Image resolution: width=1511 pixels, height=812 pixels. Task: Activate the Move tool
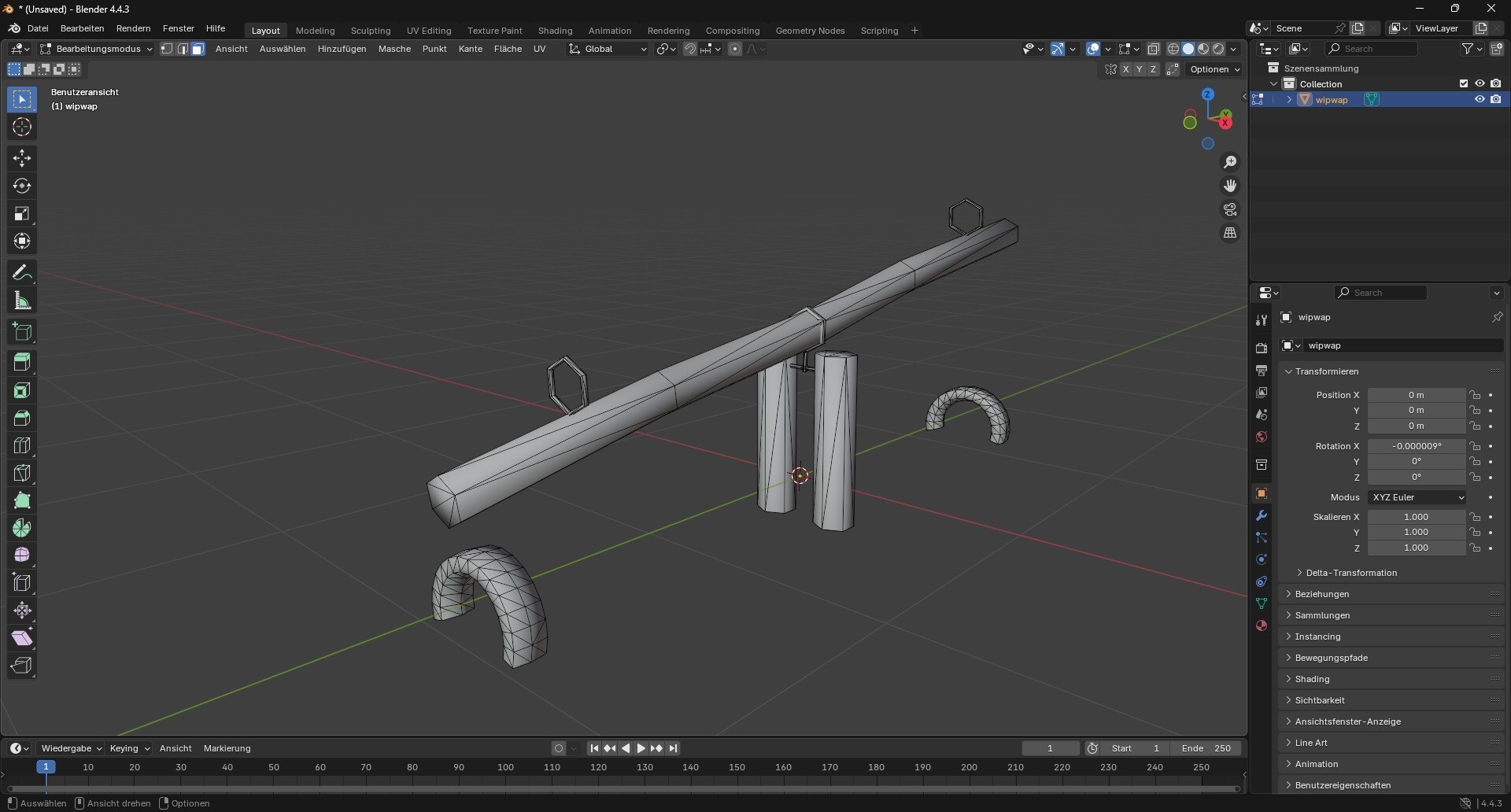(x=22, y=159)
